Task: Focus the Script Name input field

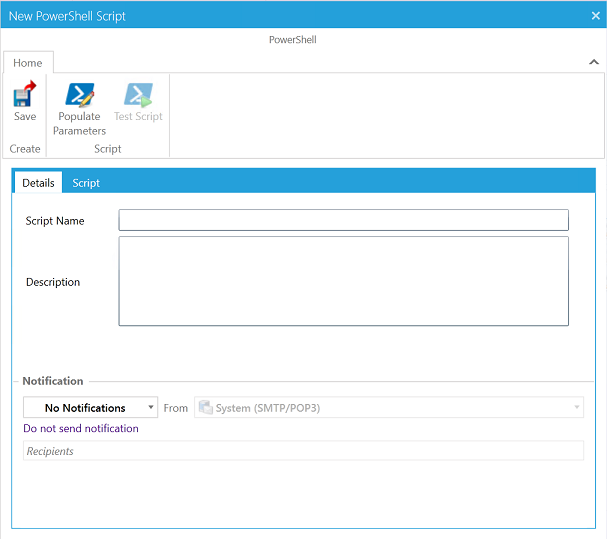Action: coord(343,220)
